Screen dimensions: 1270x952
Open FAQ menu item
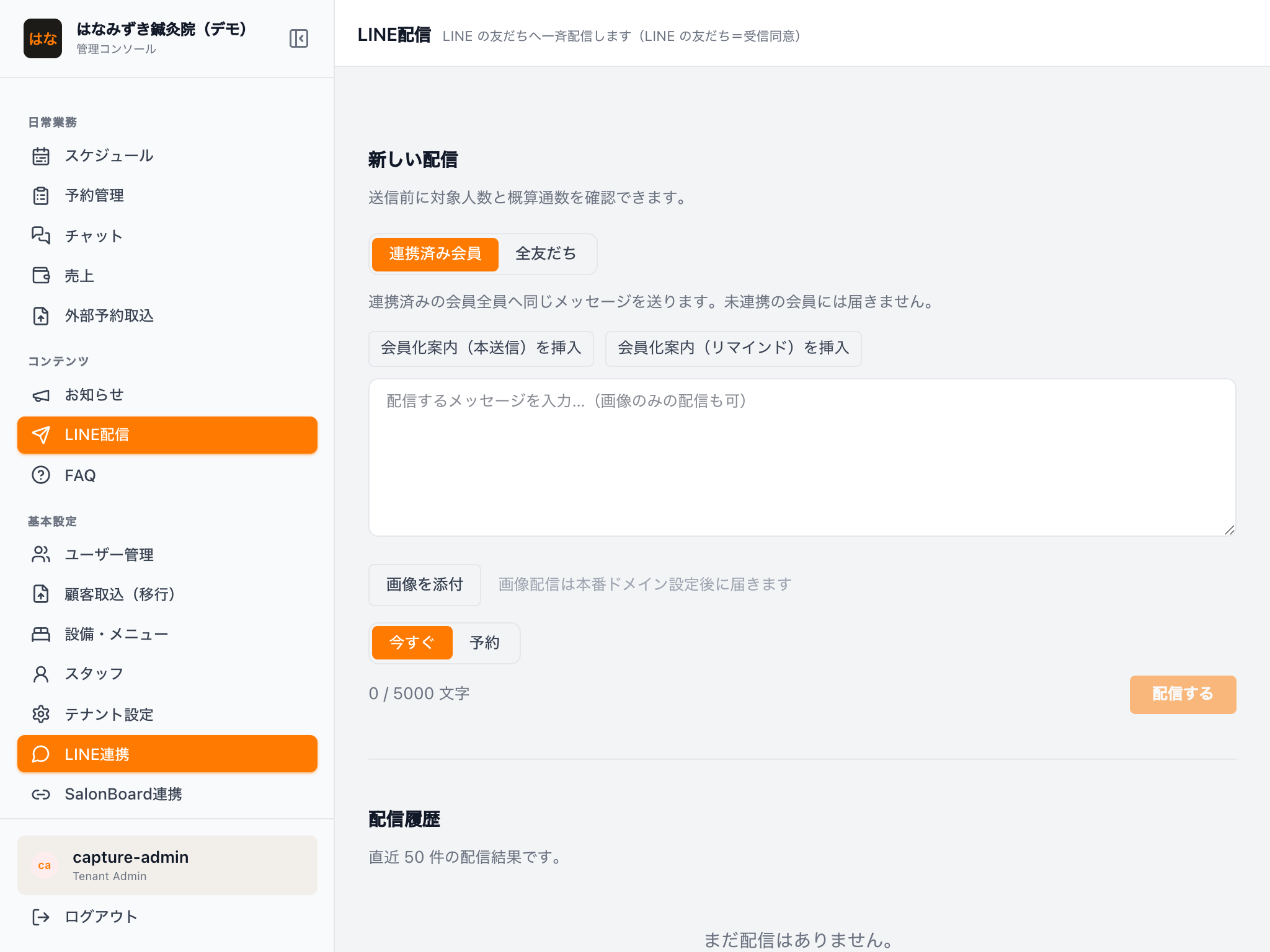pyautogui.click(x=167, y=475)
